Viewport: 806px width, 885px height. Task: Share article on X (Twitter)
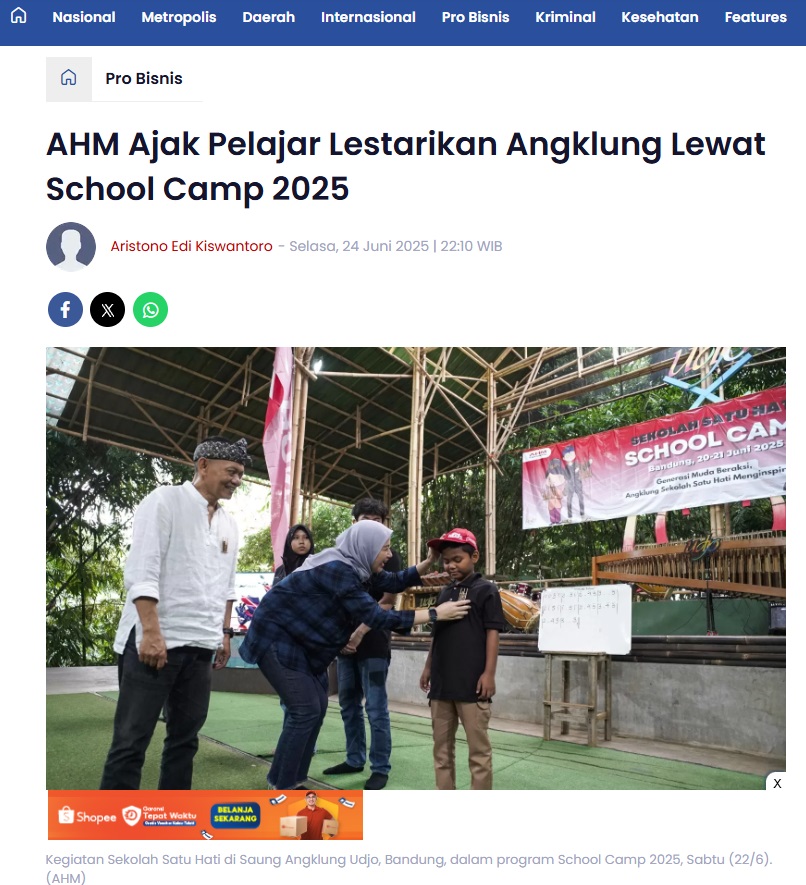coord(107,309)
